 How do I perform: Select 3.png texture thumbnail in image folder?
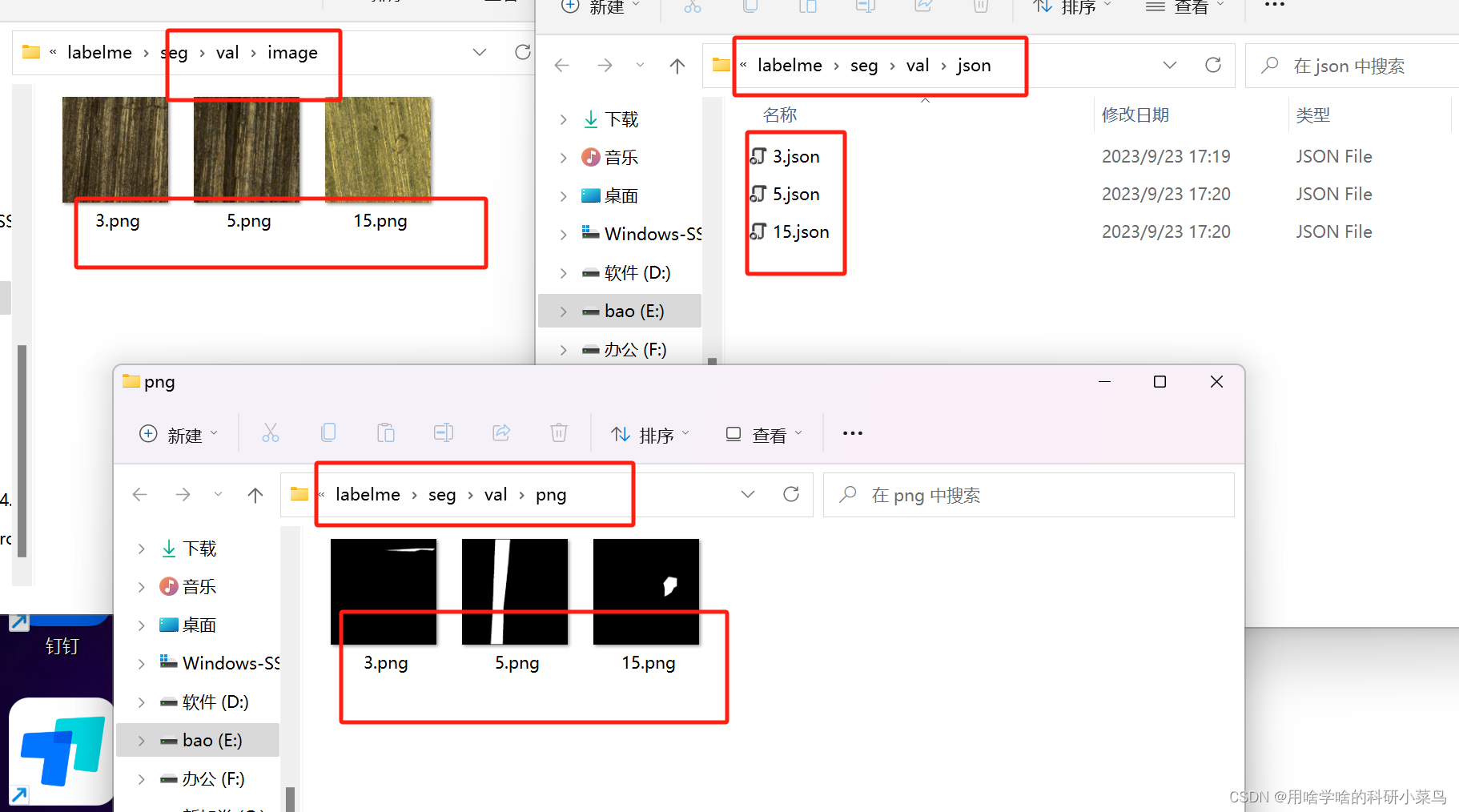click(115, 150)
